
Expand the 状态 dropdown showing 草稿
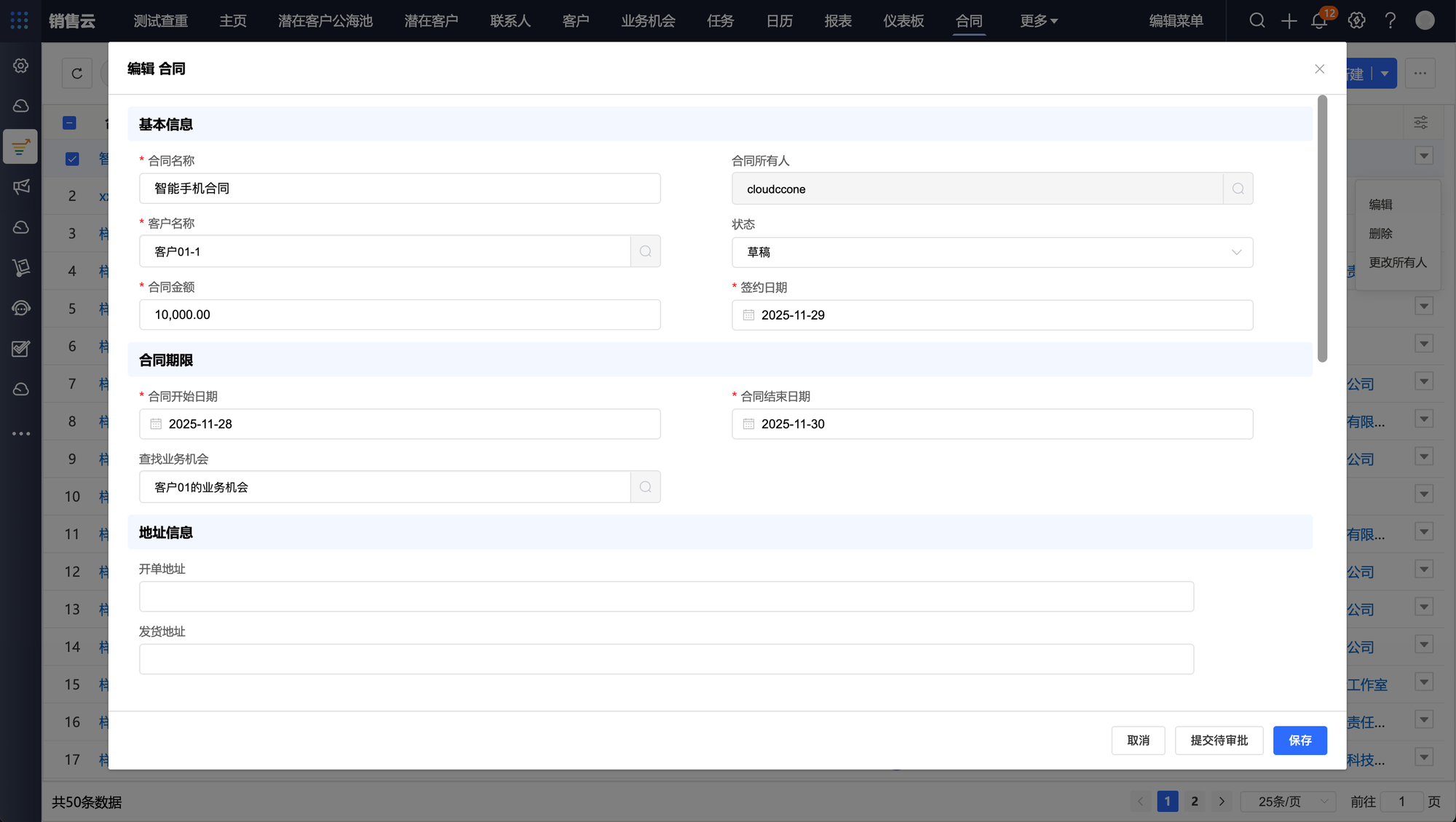[992, 252]
